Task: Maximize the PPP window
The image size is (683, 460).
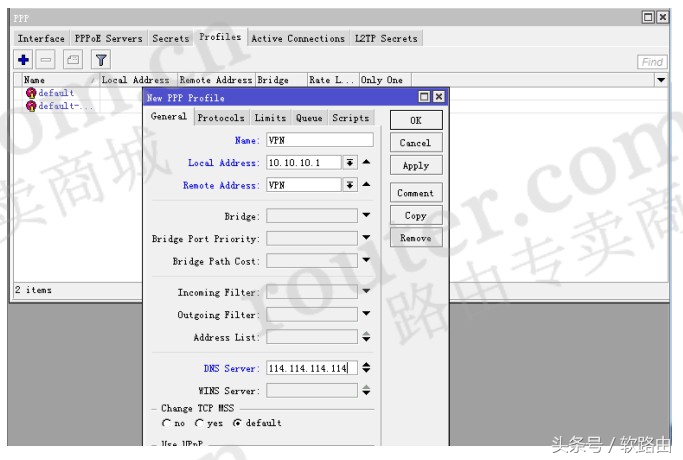Action: tap(648, 17)
